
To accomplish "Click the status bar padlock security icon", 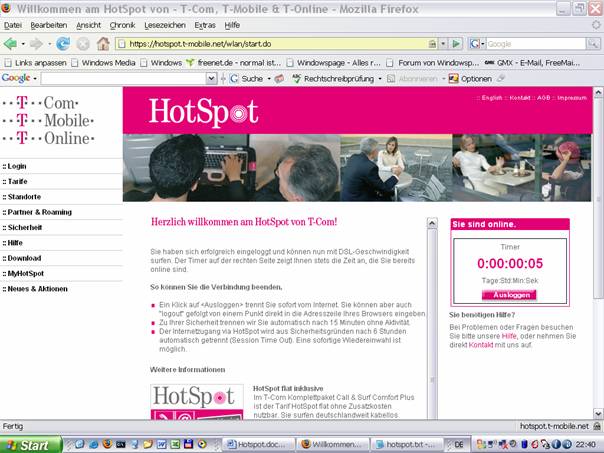I will coord(597,426).
